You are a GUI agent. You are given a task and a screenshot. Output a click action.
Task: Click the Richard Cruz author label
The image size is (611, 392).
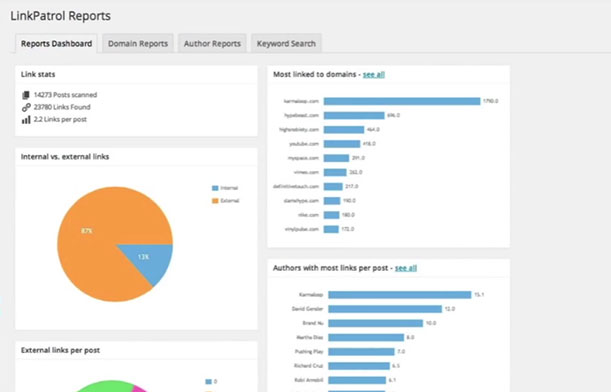tap(309, 366)
